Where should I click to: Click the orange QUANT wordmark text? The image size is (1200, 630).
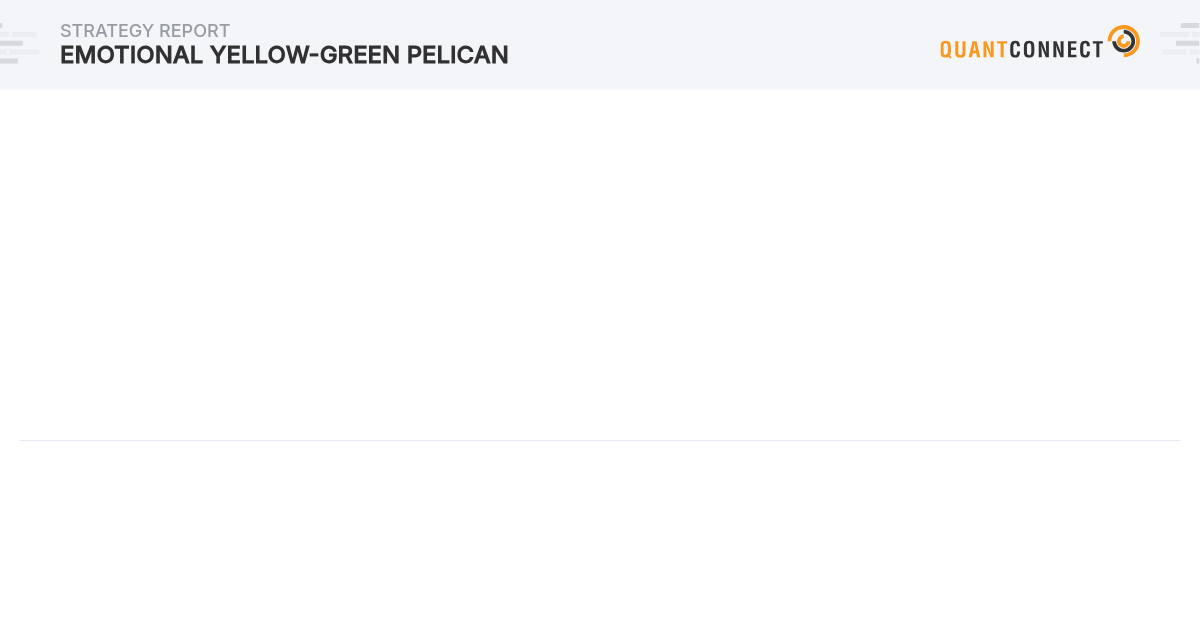[974, 49]
